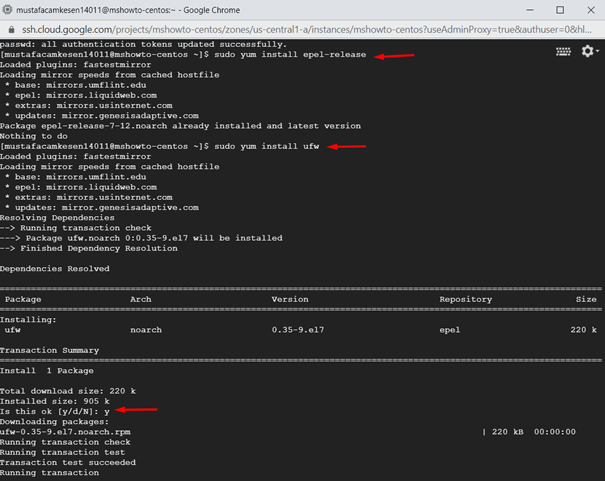Click 'ufw-0.35-9.el7.noarch.rpm' file name
Viewport: 605px width, 481px height.
65,432
